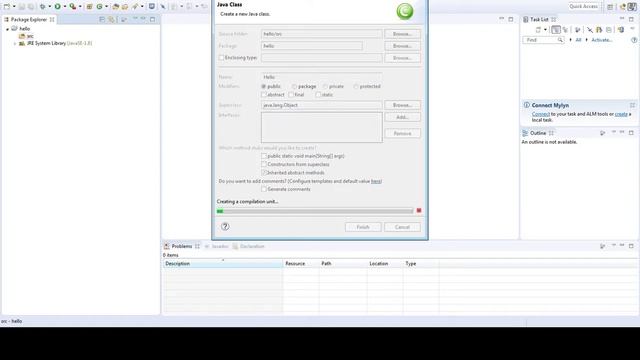The height and width of the screenshot is (360, 640).
Task: Click the Quick Access search field
Action: click(x=584, y=7)
